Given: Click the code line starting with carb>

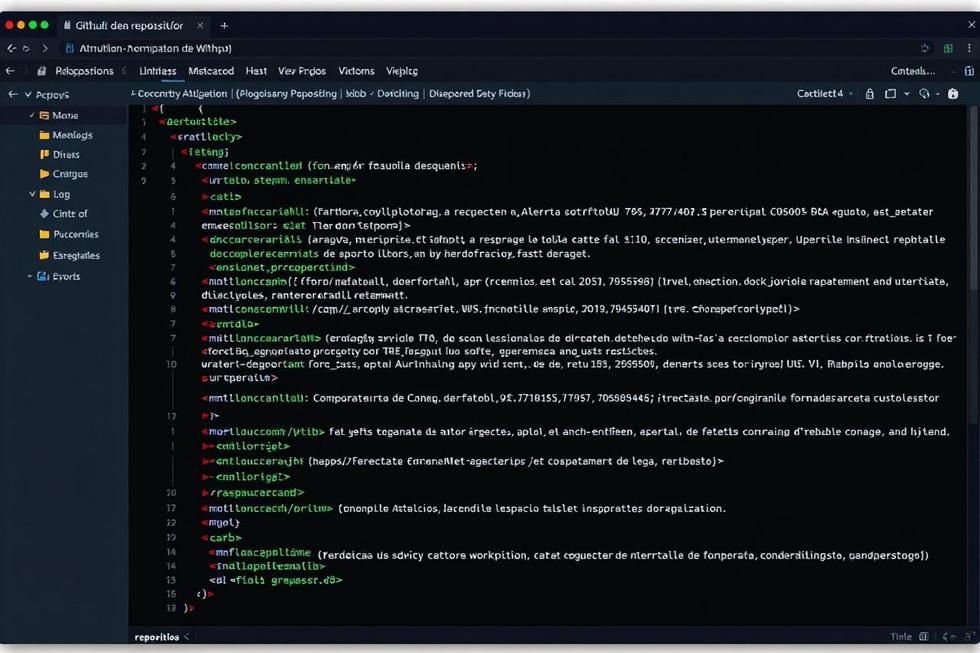Looking at the screenshot, I should (x=221, y=538).
